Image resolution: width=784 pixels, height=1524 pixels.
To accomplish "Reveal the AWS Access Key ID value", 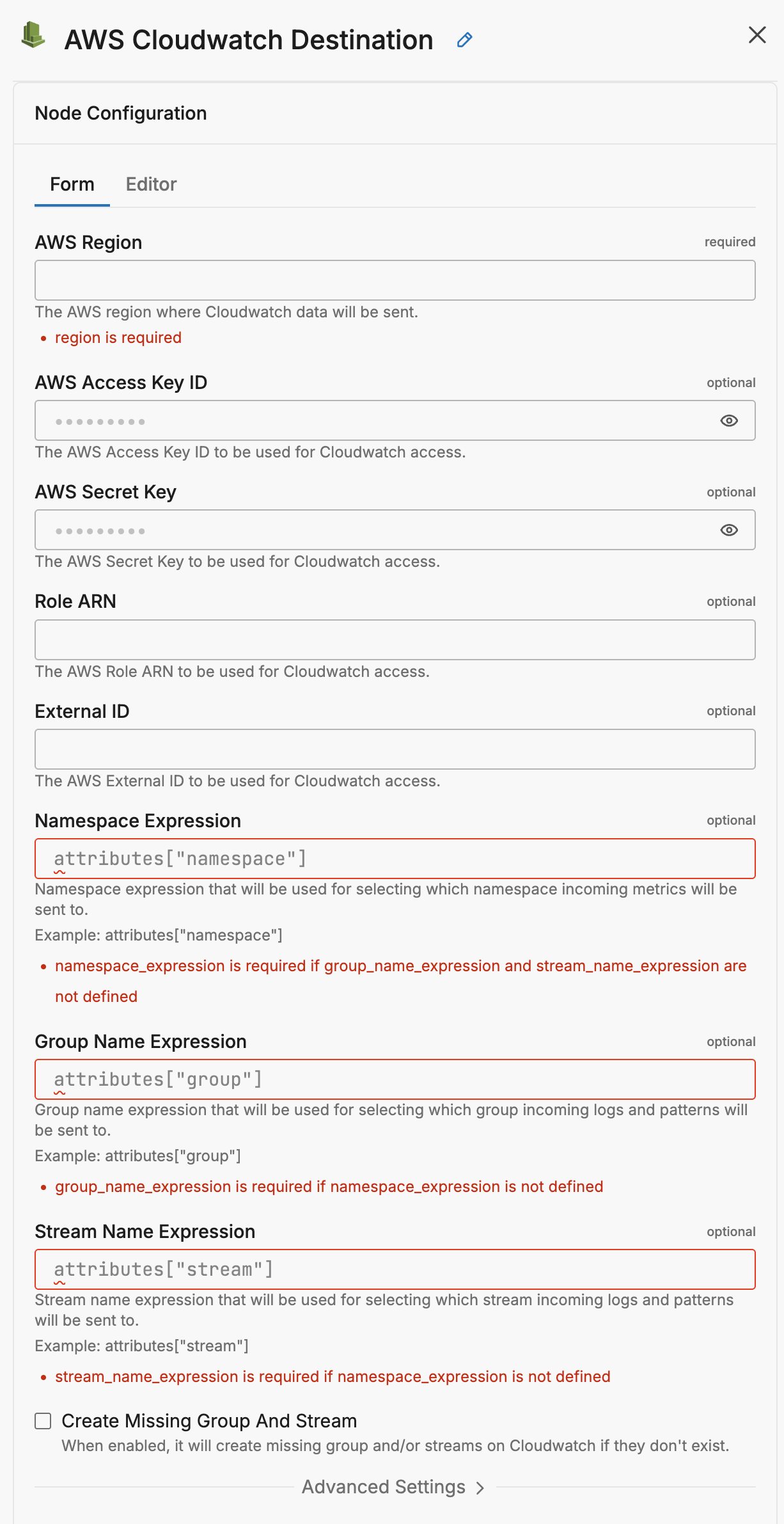I will (729, 421).
